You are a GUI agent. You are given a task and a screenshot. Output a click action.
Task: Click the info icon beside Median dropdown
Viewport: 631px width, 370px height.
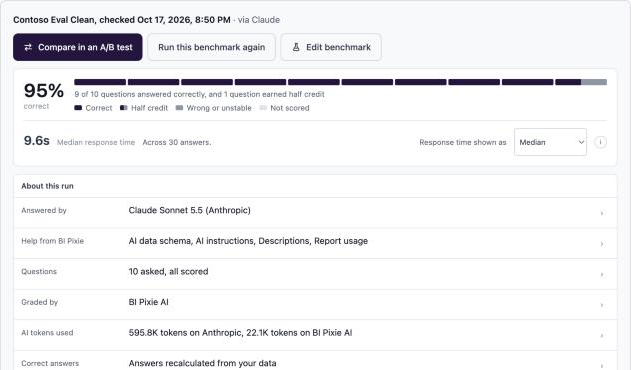tap(600, 142)
